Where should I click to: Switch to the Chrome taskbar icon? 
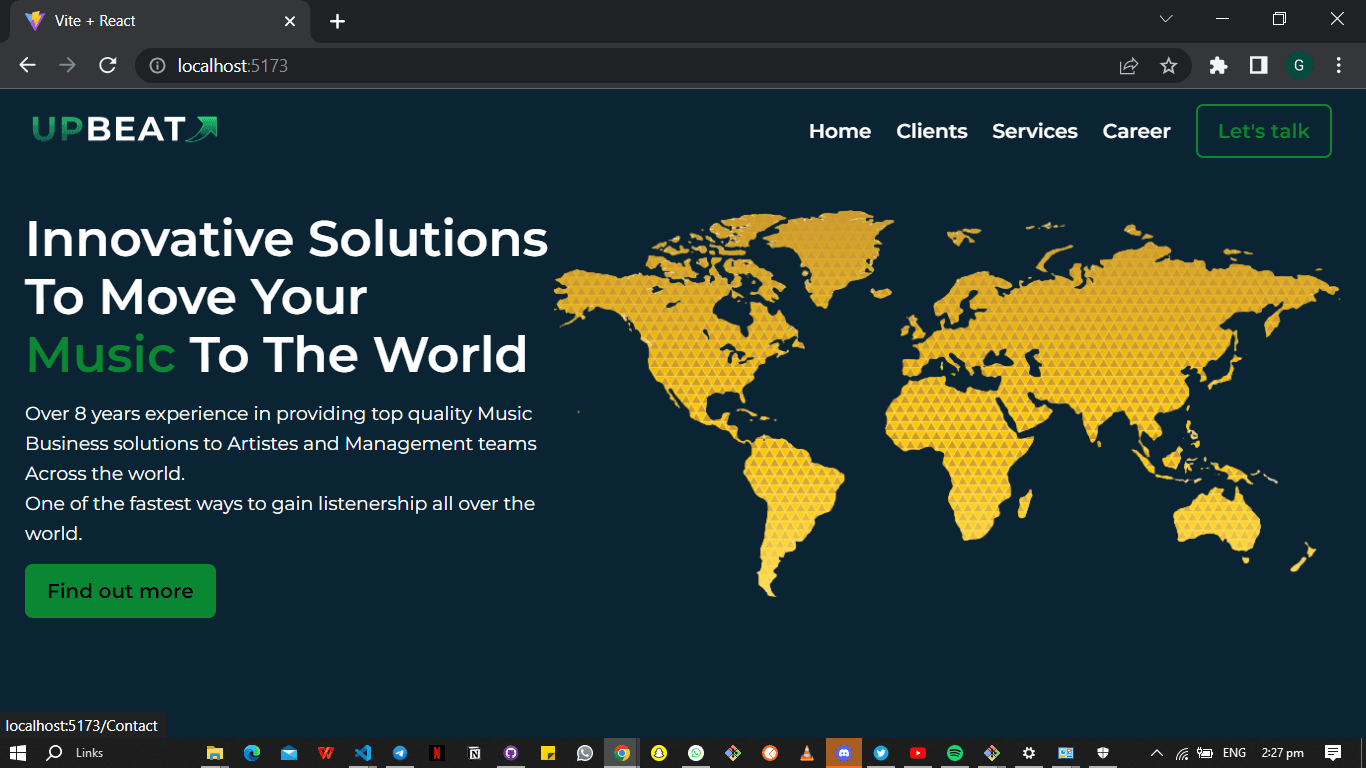(x=622, y=753)
